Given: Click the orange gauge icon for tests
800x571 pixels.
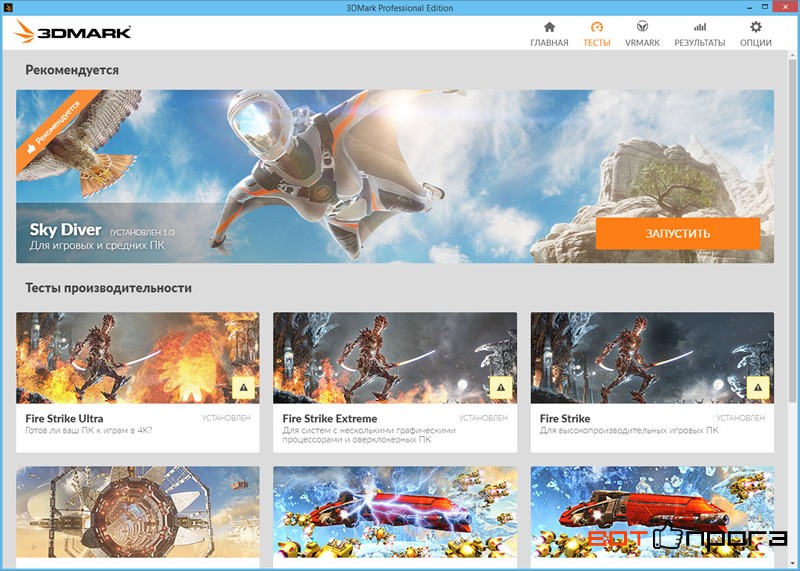Looking at the screenshot, I should click(x=596, y=27).
